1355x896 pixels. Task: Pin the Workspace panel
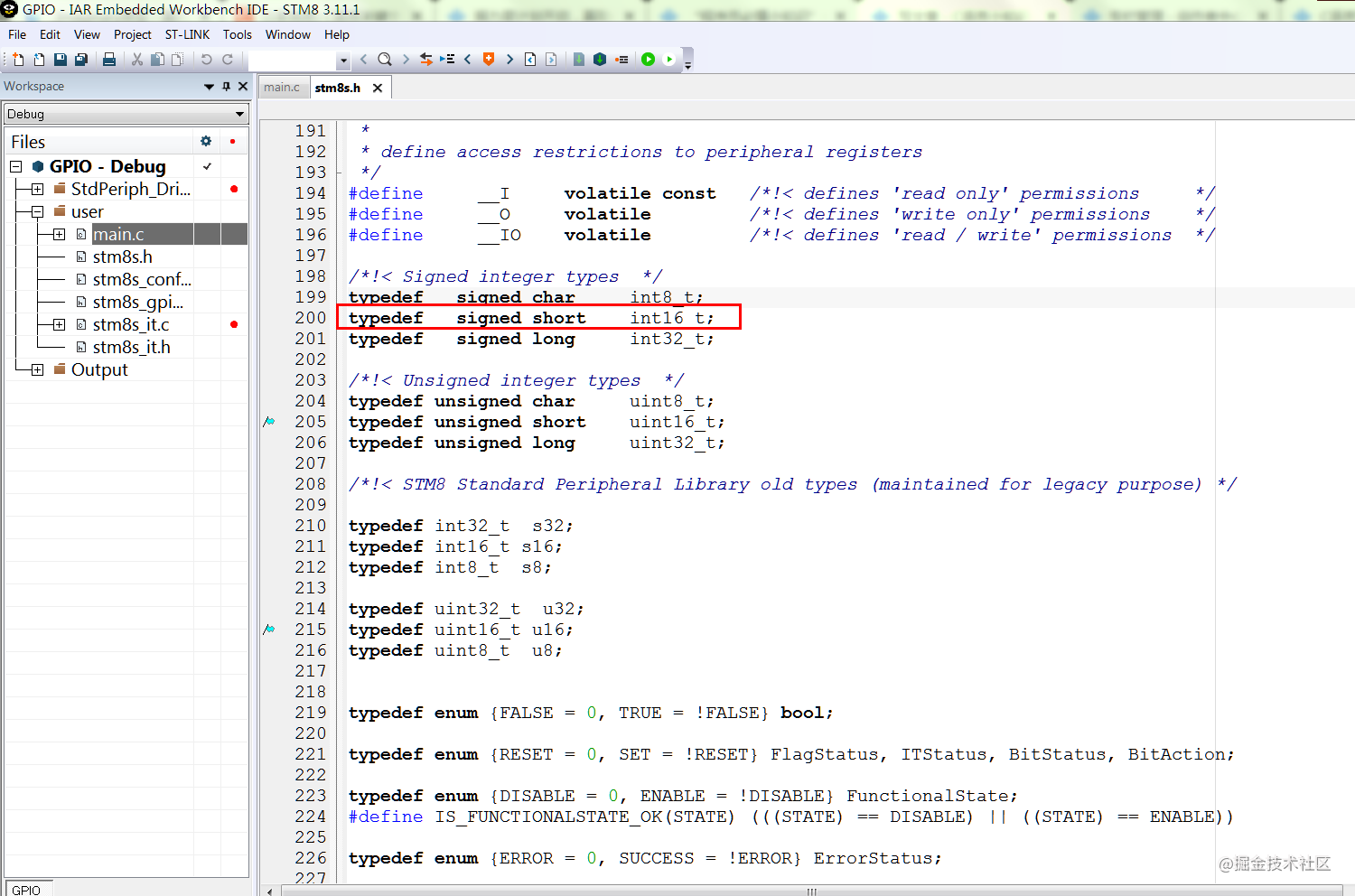coord(226,87)
